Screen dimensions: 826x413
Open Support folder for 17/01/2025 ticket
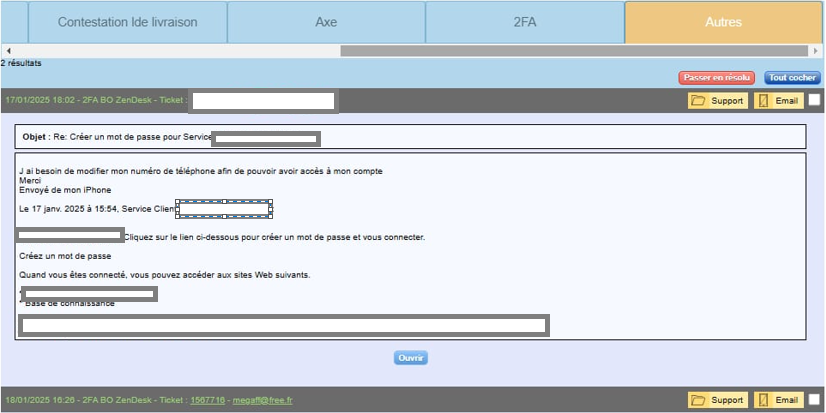717,101
